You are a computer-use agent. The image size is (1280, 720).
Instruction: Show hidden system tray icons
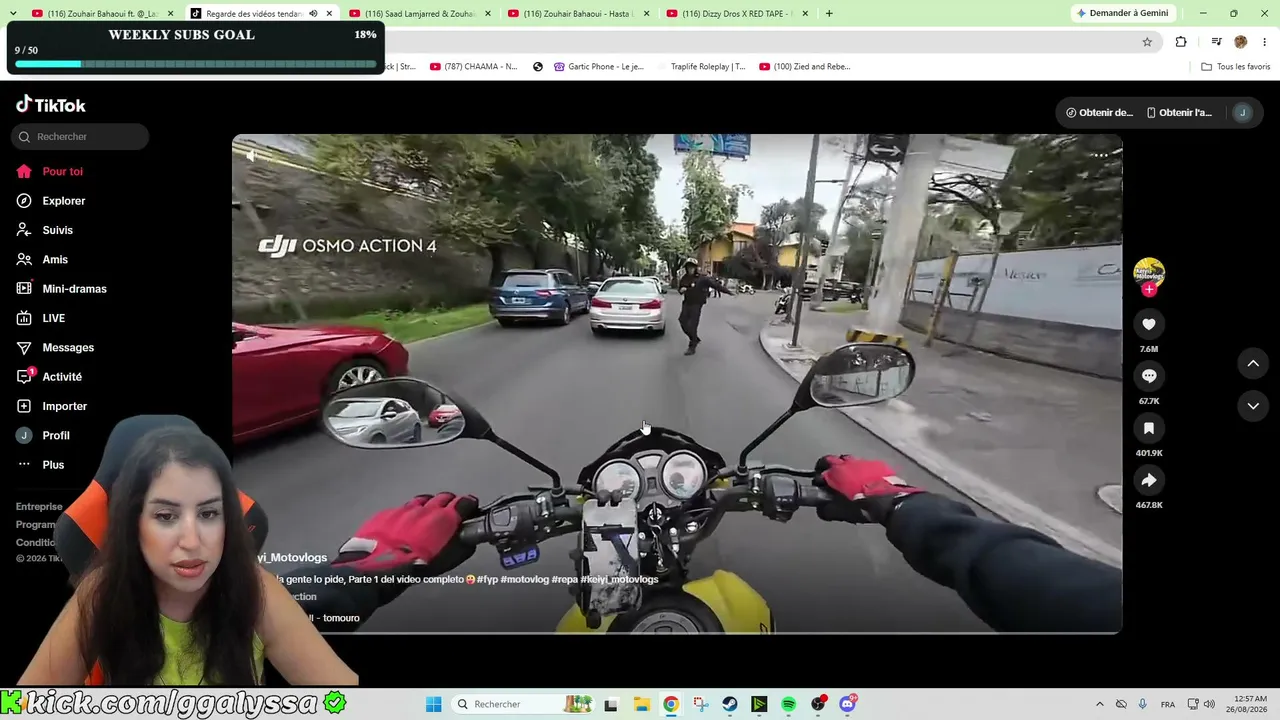(x=1100, y=704)
